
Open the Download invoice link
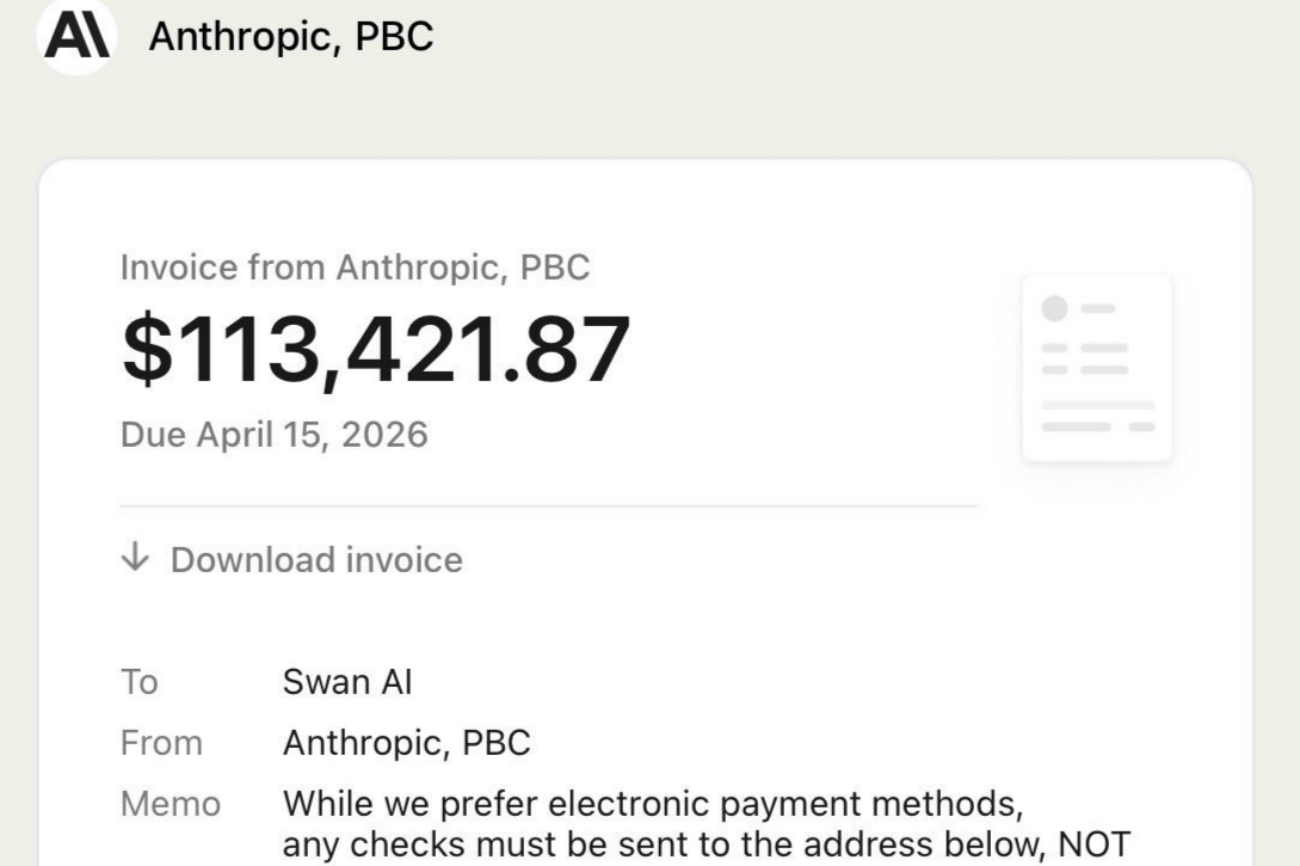point(316,559)
